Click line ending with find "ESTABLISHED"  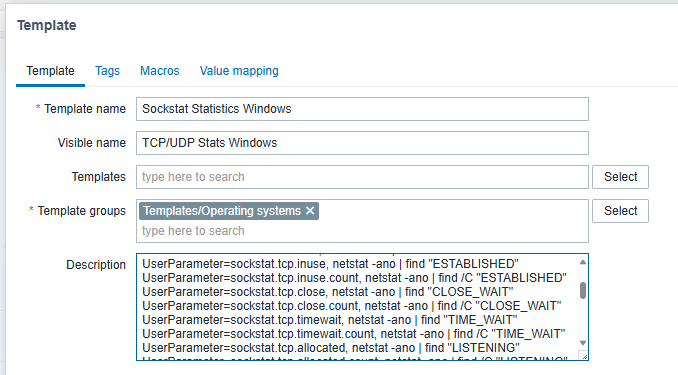pos(331,264)
